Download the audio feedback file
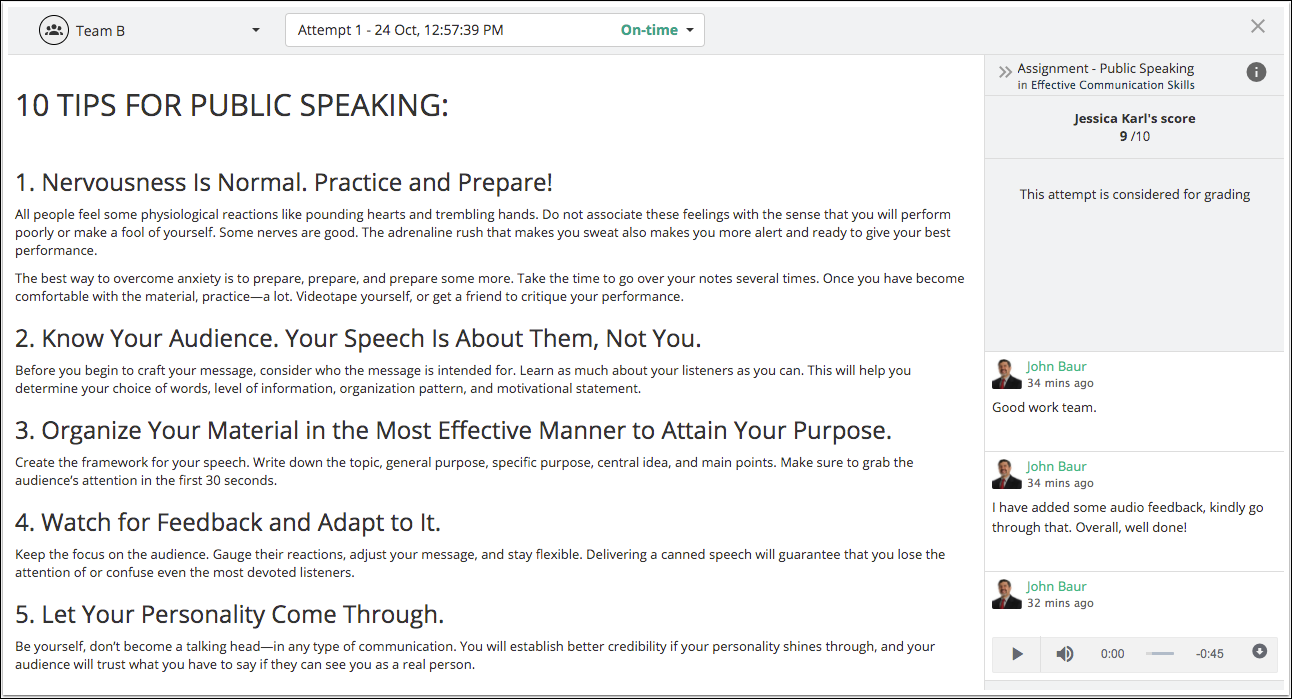The width and height of the screenshot is (1292, 699). tap(1259, 652)
